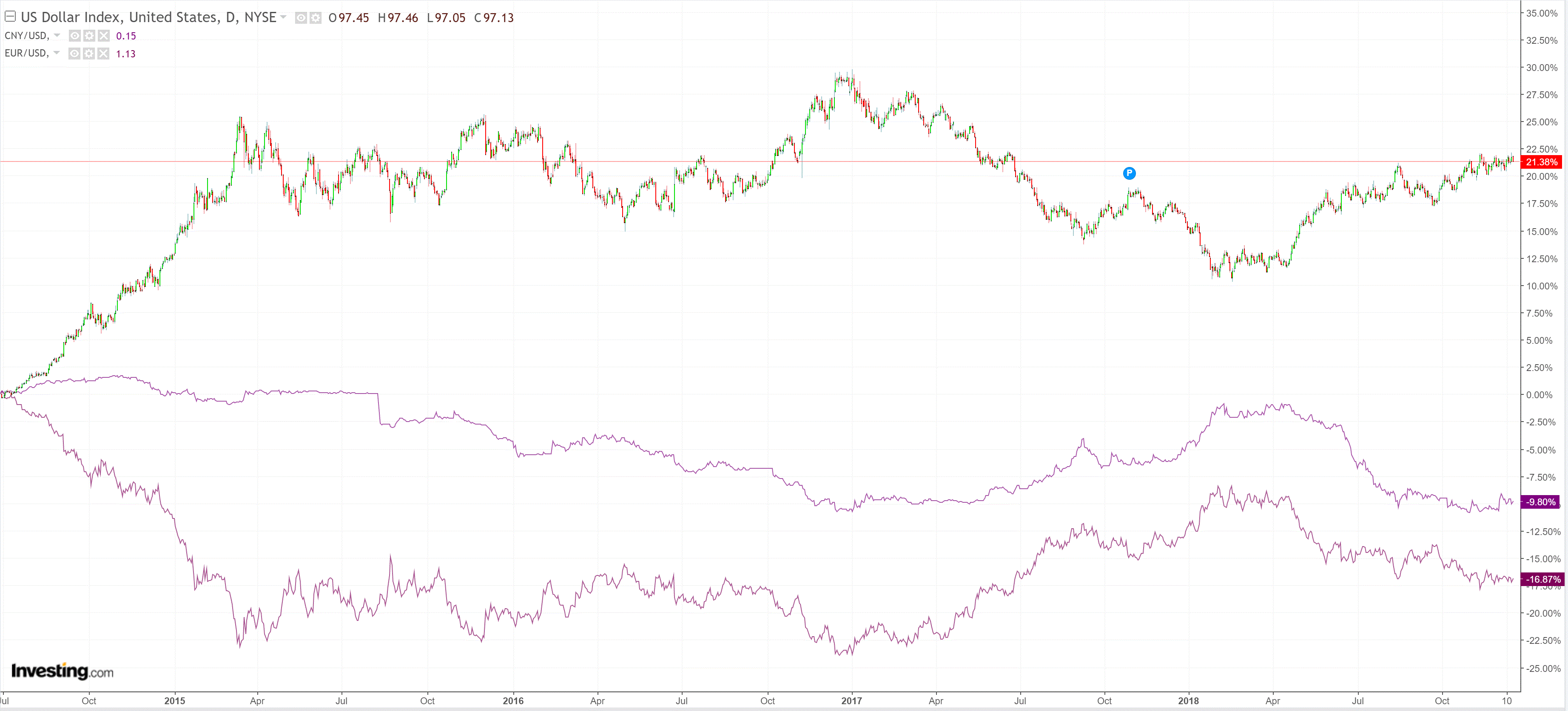Viewport: 1568px width, 711px height.
Task: Remove CNY/USD comparison with X icon
Action: 103,36
